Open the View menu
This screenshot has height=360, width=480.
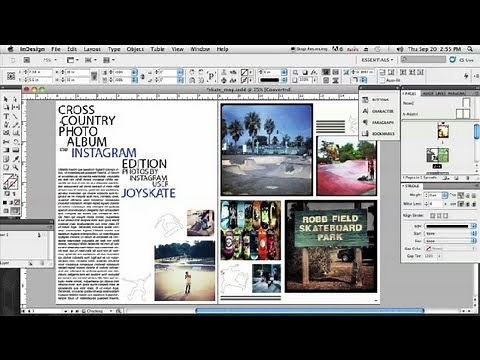click(x=178, y=49)
